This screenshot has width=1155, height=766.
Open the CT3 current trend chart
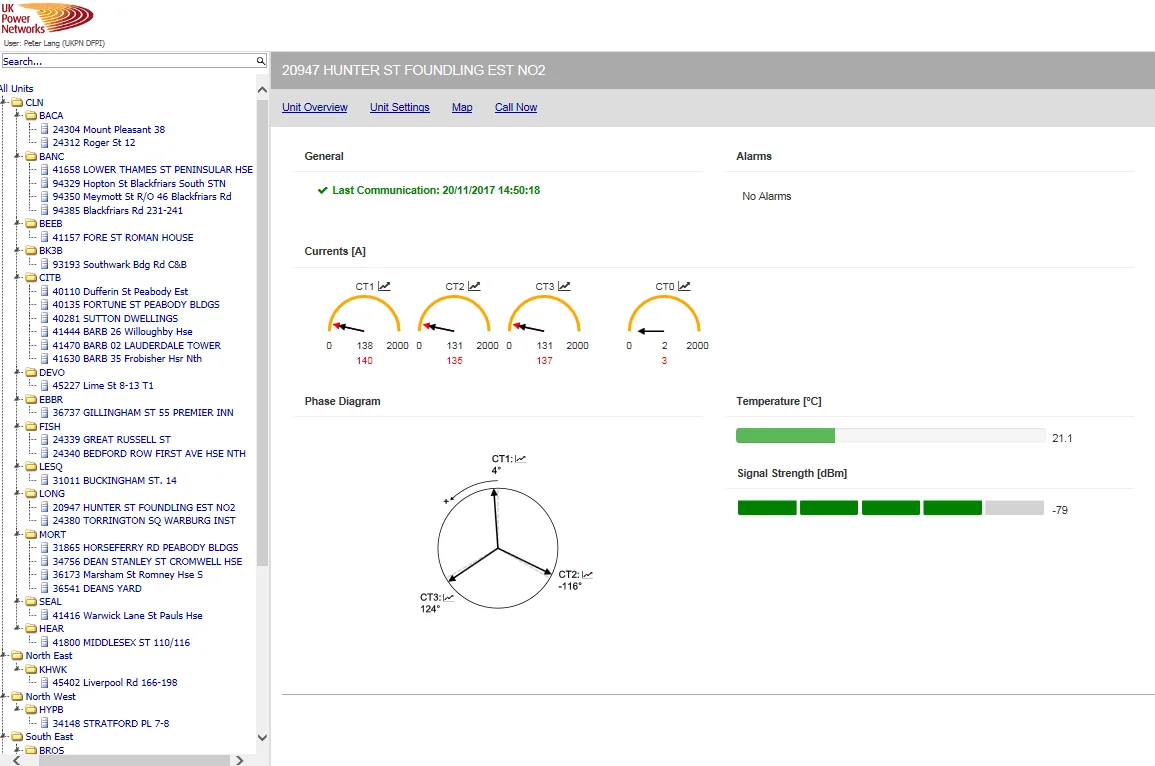pyautogui.click(x=564, y=285)
